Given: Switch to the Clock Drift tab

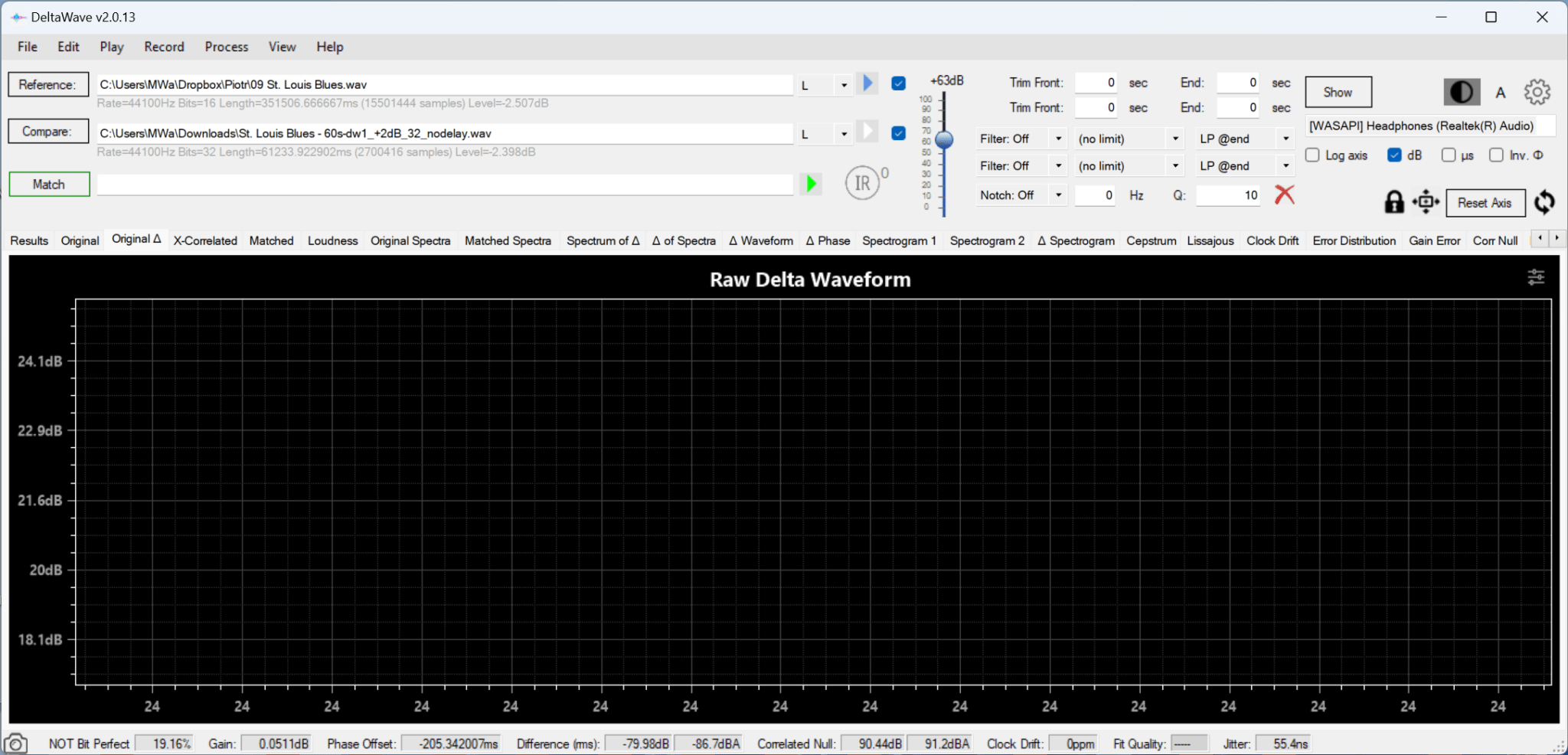Looking at the screenshot, I should click(x=1272, y=240).
